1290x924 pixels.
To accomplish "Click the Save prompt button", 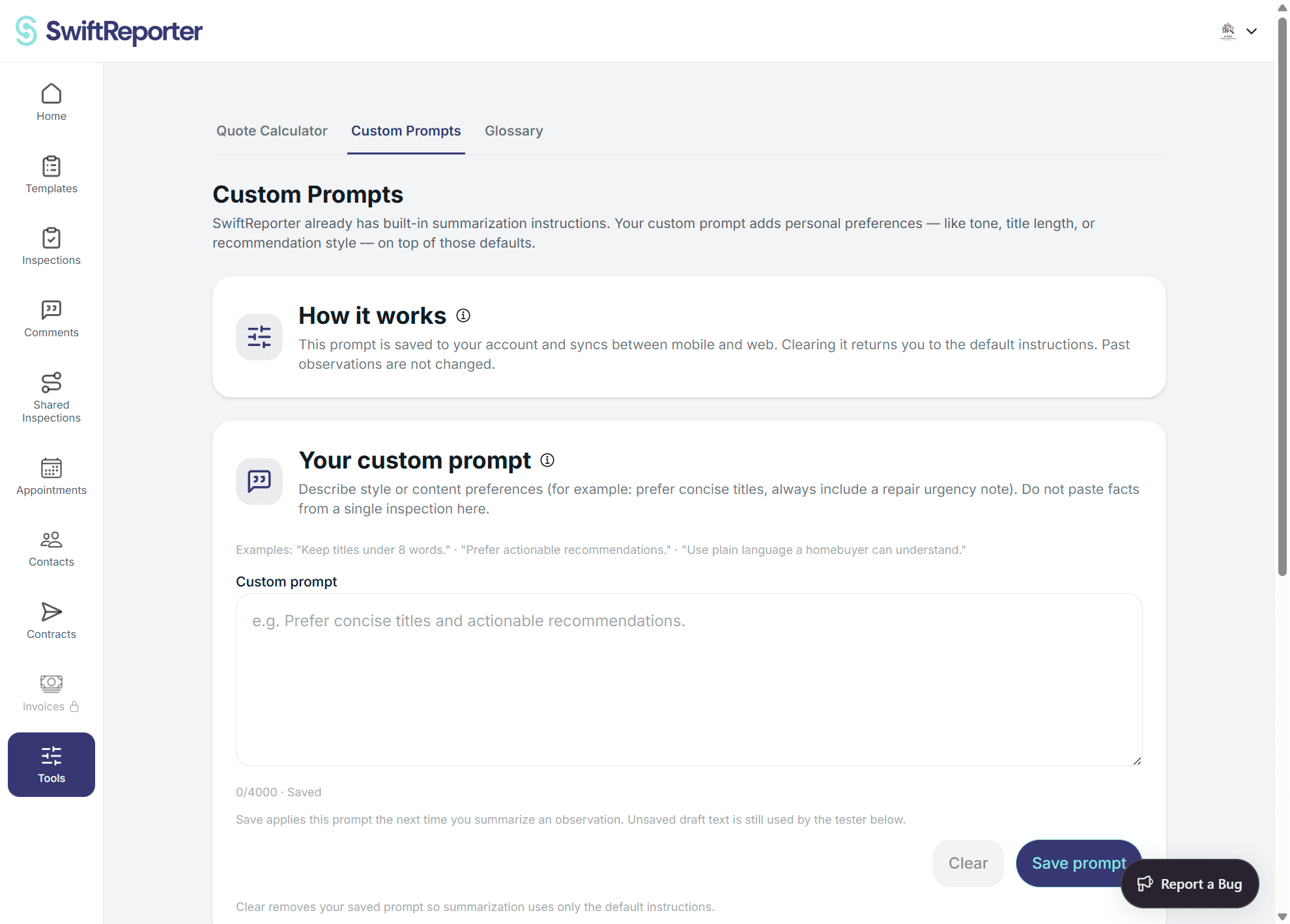I will (x=1078, y=863).
